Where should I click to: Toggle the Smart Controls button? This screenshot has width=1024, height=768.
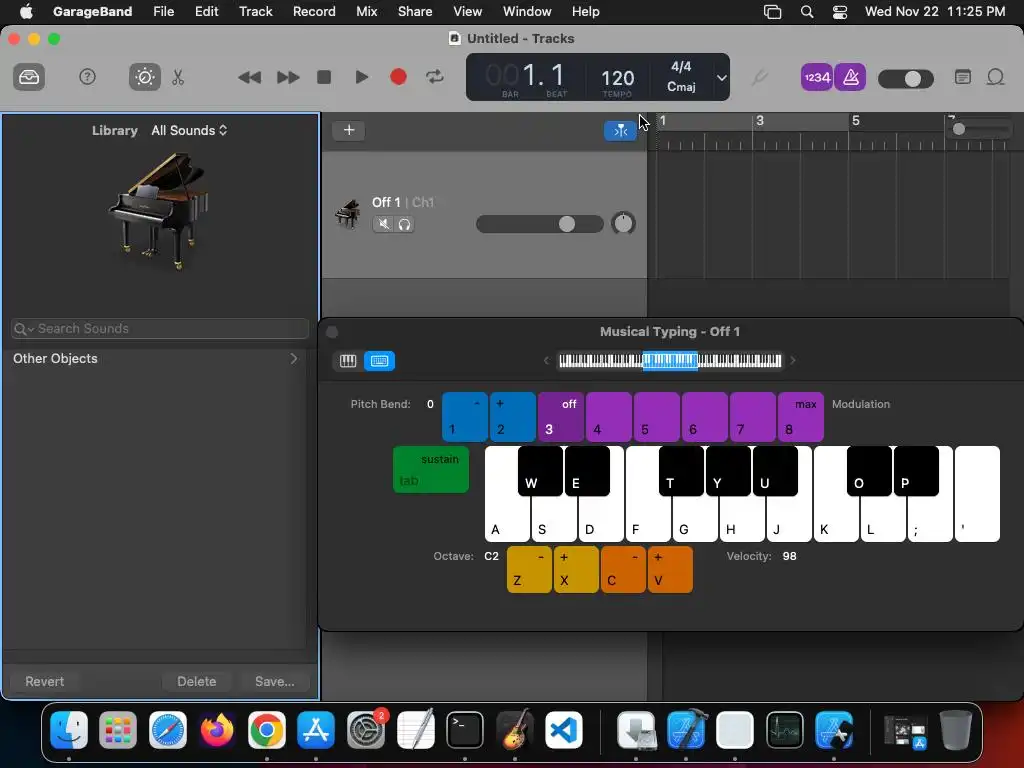[x=144, y=77]
